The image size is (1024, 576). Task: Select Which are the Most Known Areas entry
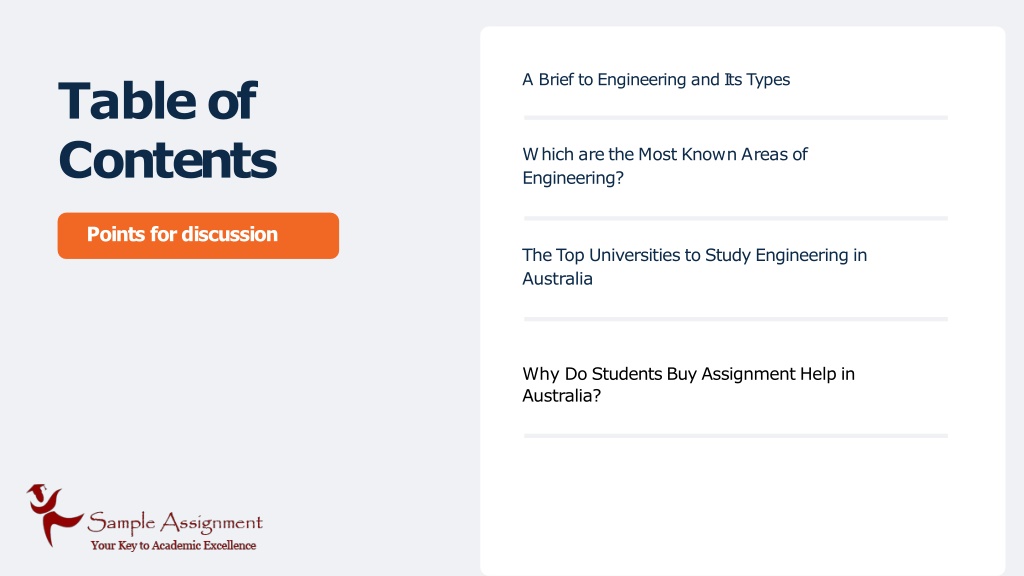click(665, 166)
